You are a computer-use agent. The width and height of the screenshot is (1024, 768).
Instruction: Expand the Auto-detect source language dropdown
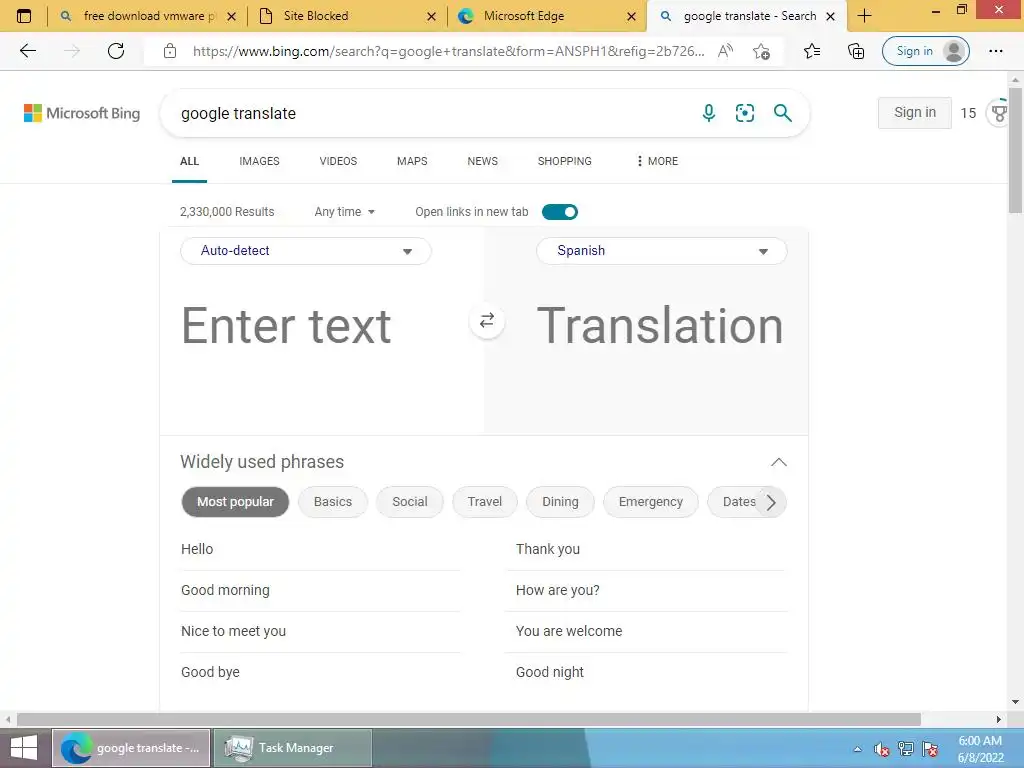coord(306,251)
